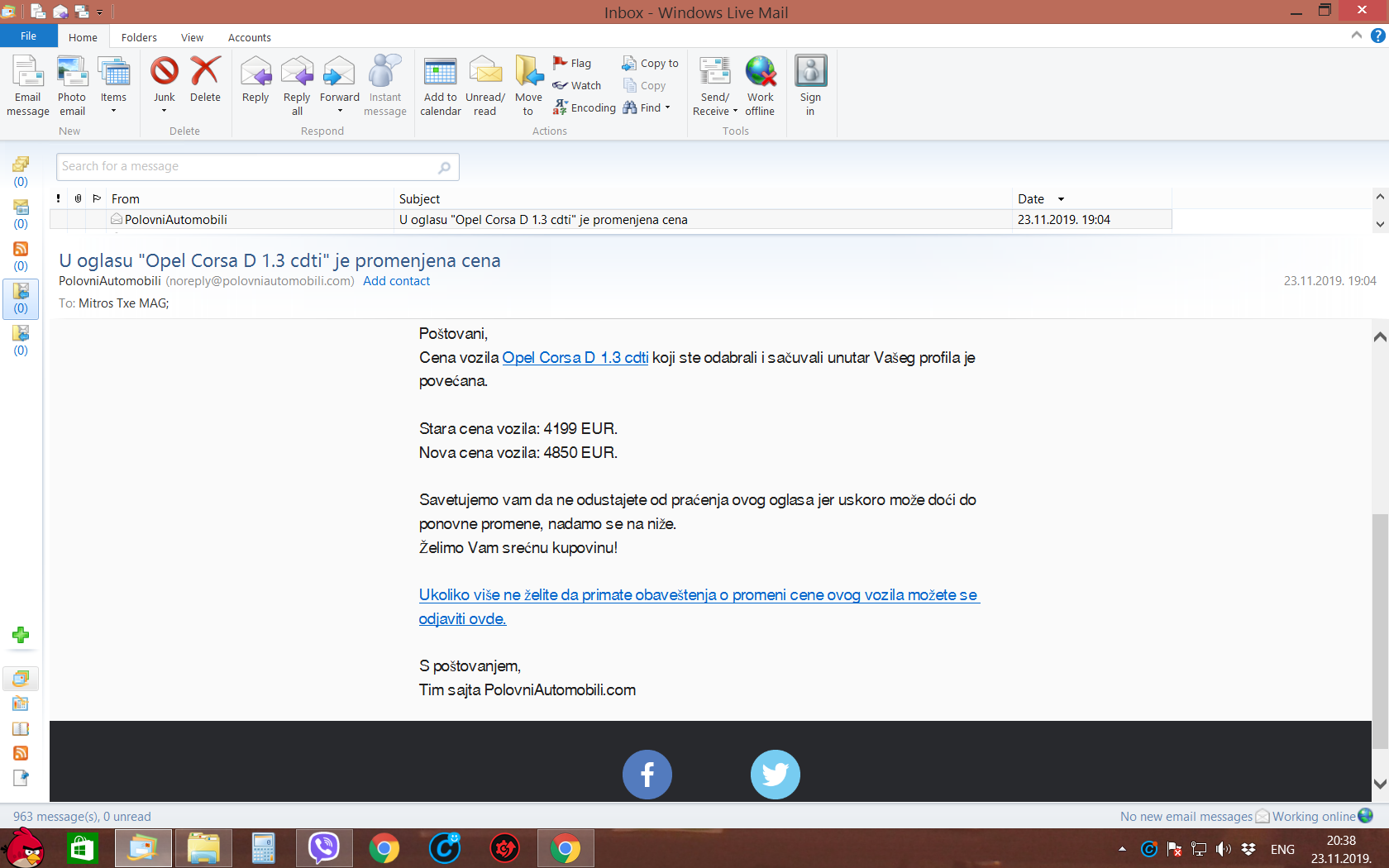1389x868 pixels.
Task: Reply to the selected email
Action: [x=255, y=80]
